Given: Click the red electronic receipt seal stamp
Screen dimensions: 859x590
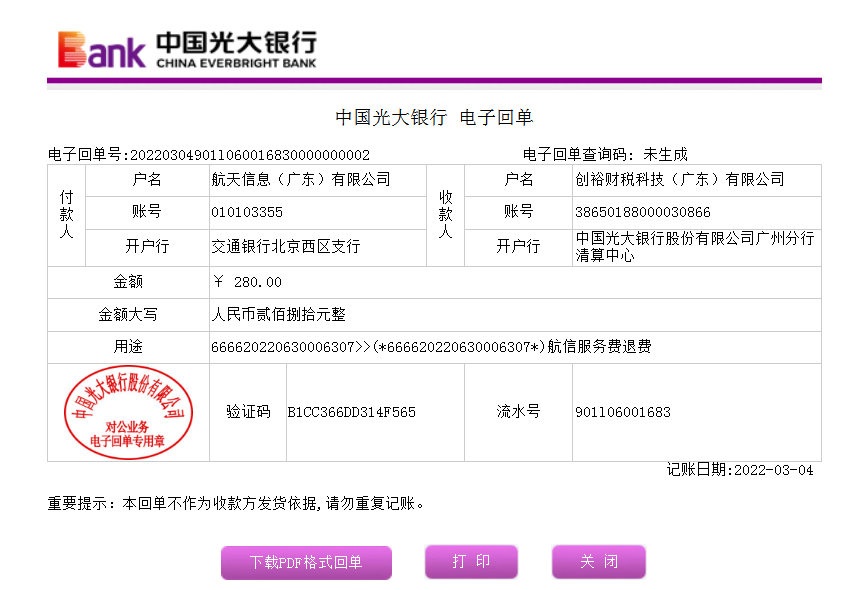Looking at the screenshot, I should click(128, 412).
